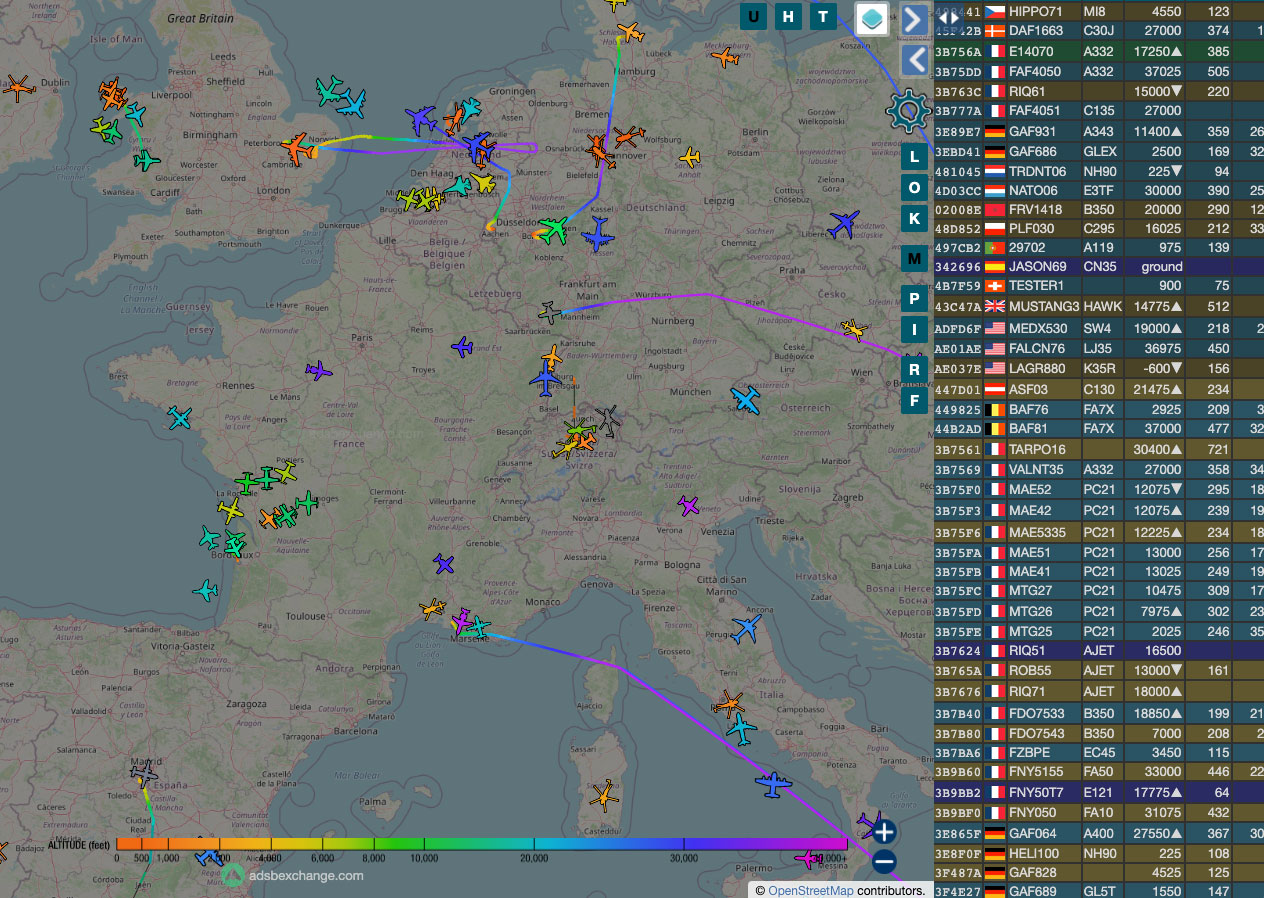1264x898 pixels.
Task: Select the blue aircraft north of Praha
Action: pos(844,224)
